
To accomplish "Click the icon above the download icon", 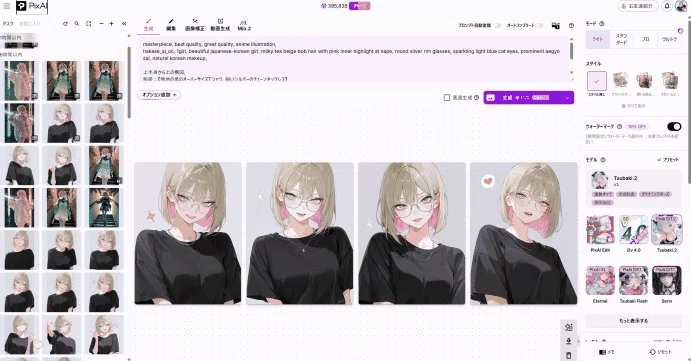I will point(568,327).
